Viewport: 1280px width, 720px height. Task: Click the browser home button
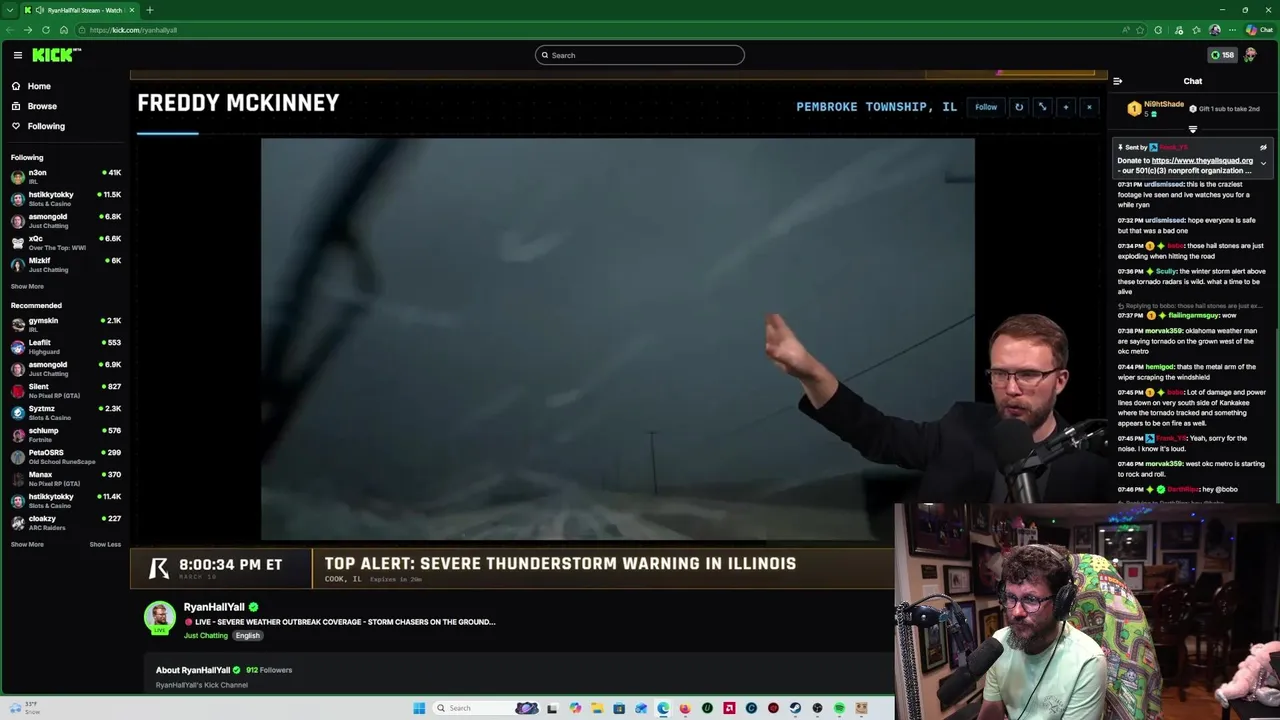[x=63, y=30]
